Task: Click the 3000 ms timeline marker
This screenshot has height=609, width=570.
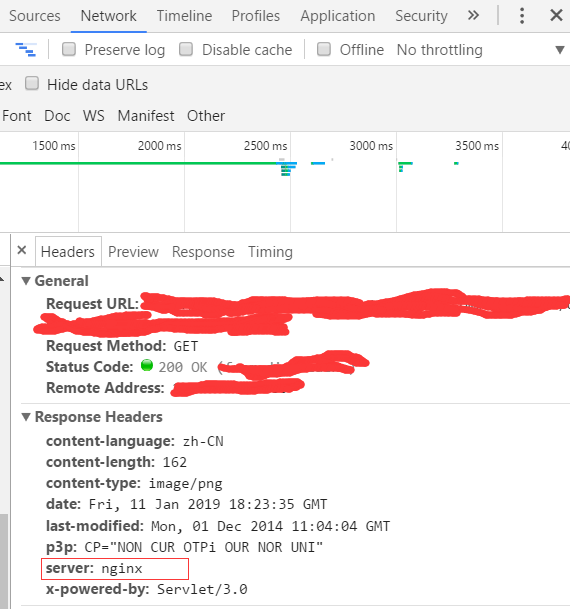Action: coord(371,146)
